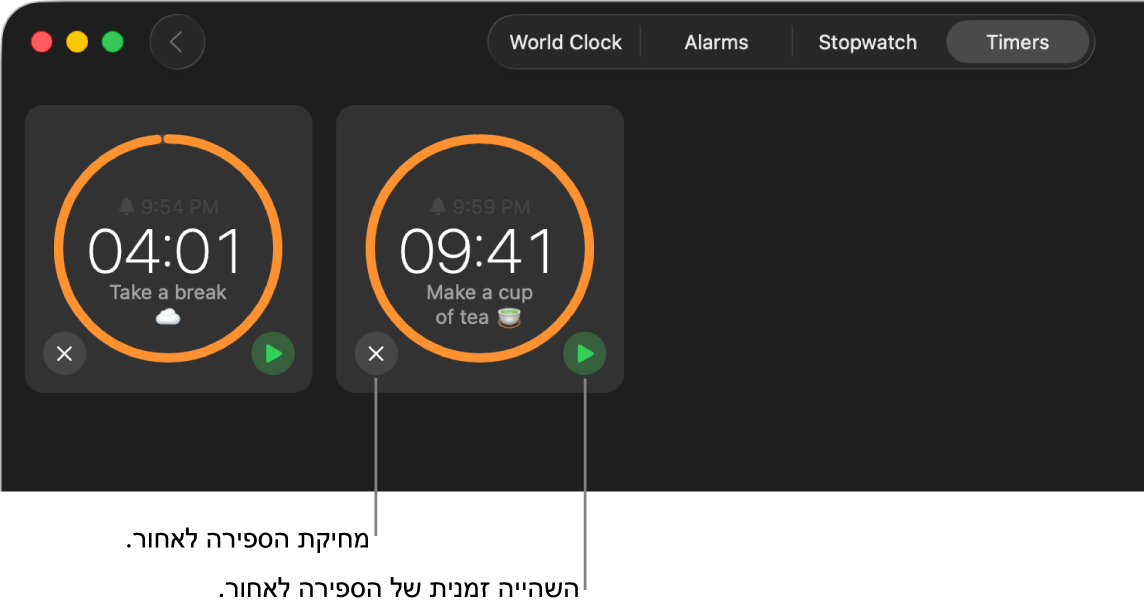Click the 9:54 PM bell alert time
Viewport: 1144px width, 606px height.
(x=169, y=207)
